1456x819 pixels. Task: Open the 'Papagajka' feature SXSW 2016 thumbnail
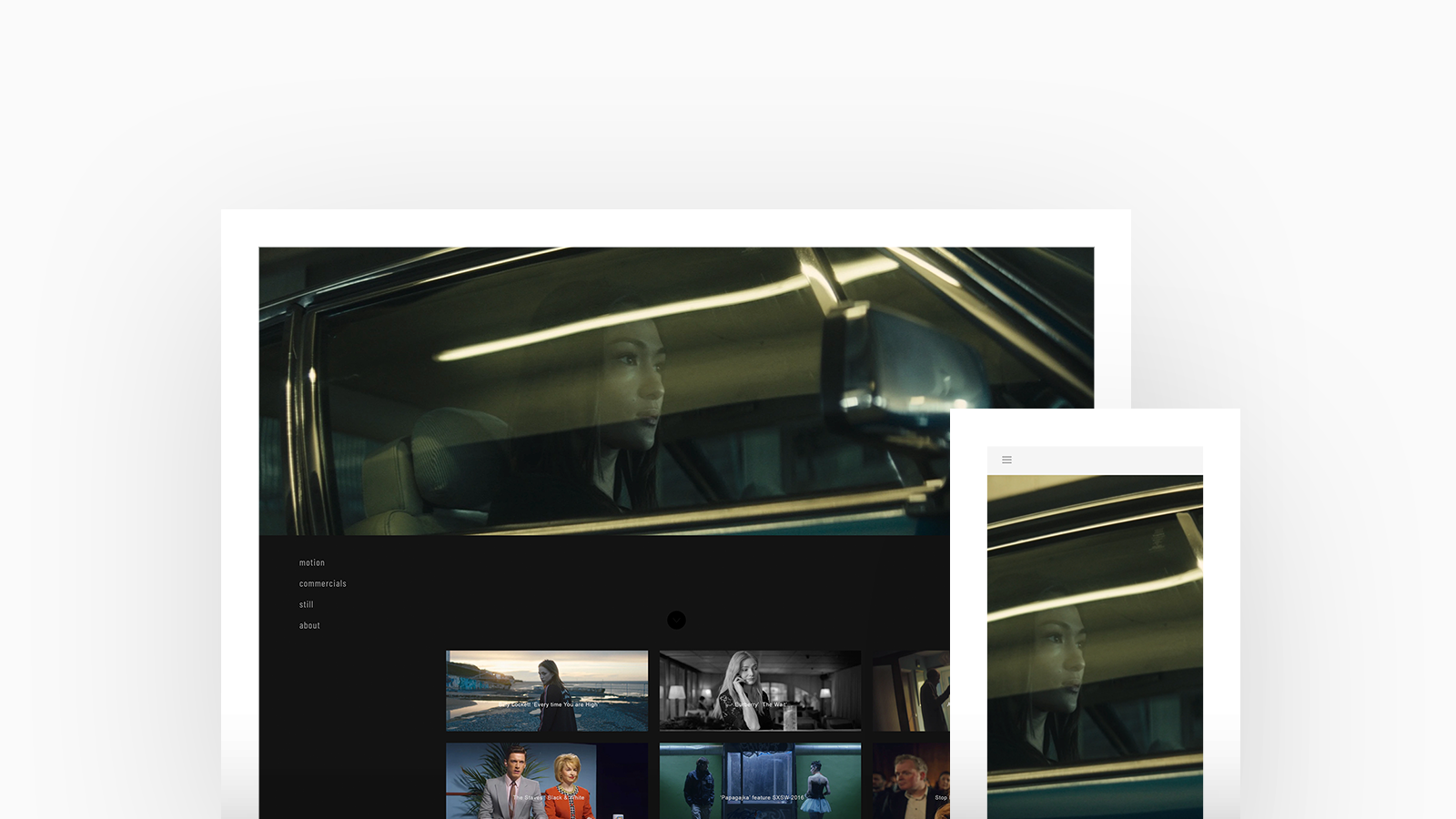(760, 781)
